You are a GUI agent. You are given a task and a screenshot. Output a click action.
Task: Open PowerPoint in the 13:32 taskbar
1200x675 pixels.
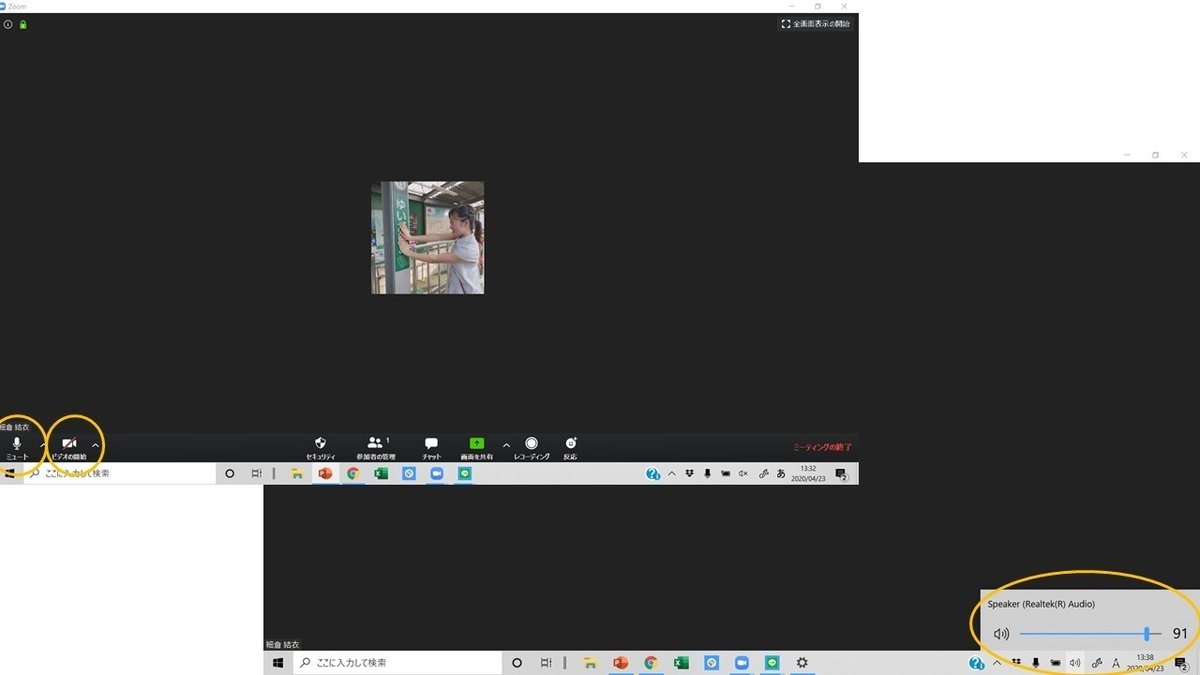(x=325, y=473)
